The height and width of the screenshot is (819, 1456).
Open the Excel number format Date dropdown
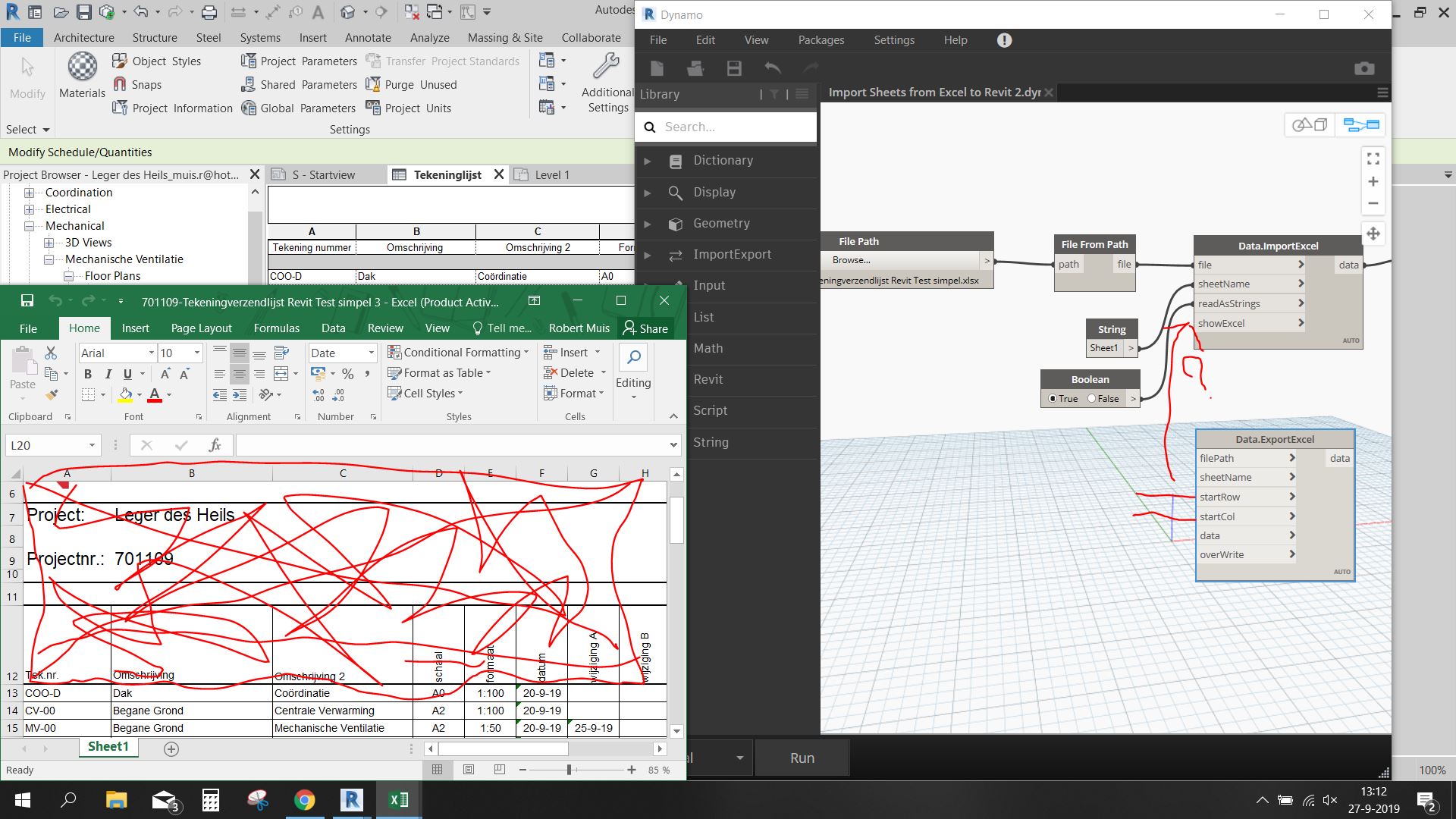point(371,353)
